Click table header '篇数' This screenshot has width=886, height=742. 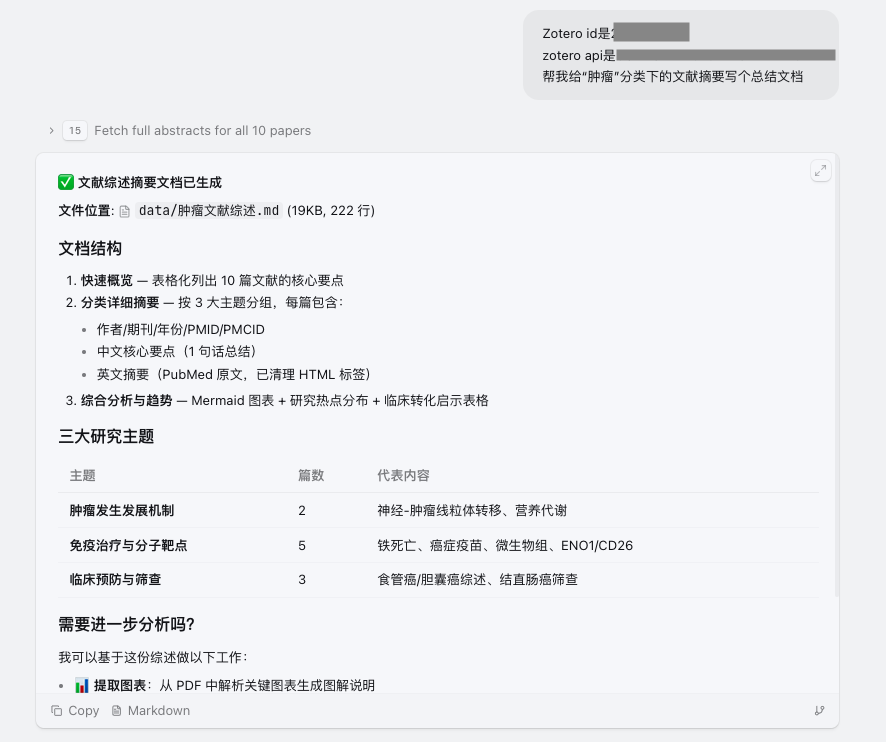(311, 475)
